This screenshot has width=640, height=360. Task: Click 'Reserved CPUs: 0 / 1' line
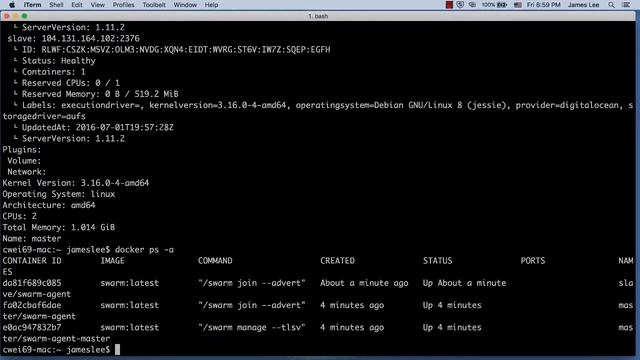[71, 83]
